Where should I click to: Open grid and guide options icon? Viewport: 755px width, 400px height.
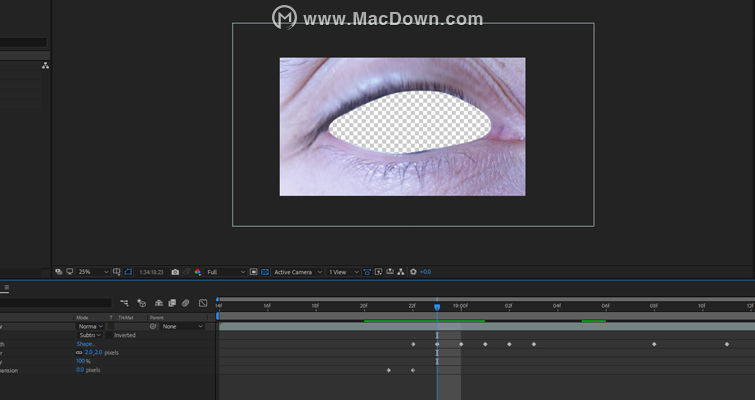coord(117,272)
